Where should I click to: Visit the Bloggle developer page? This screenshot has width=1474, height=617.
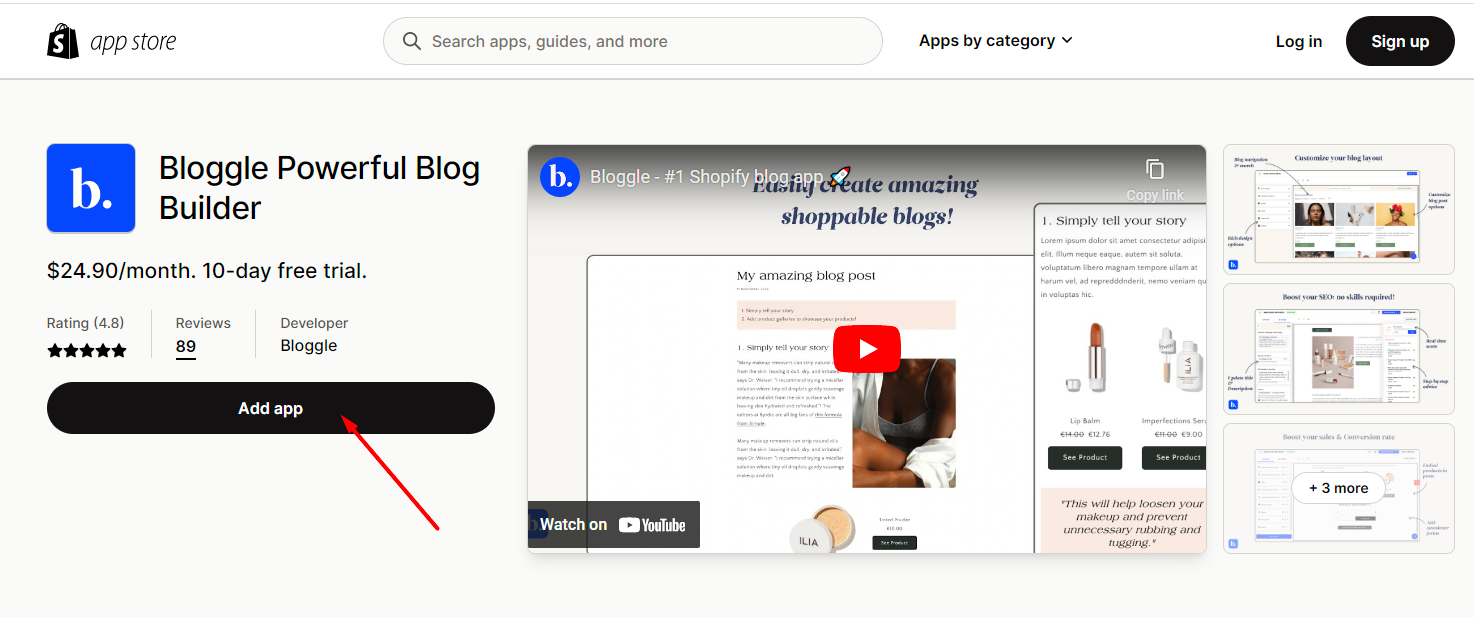click(x=308, y=345)
